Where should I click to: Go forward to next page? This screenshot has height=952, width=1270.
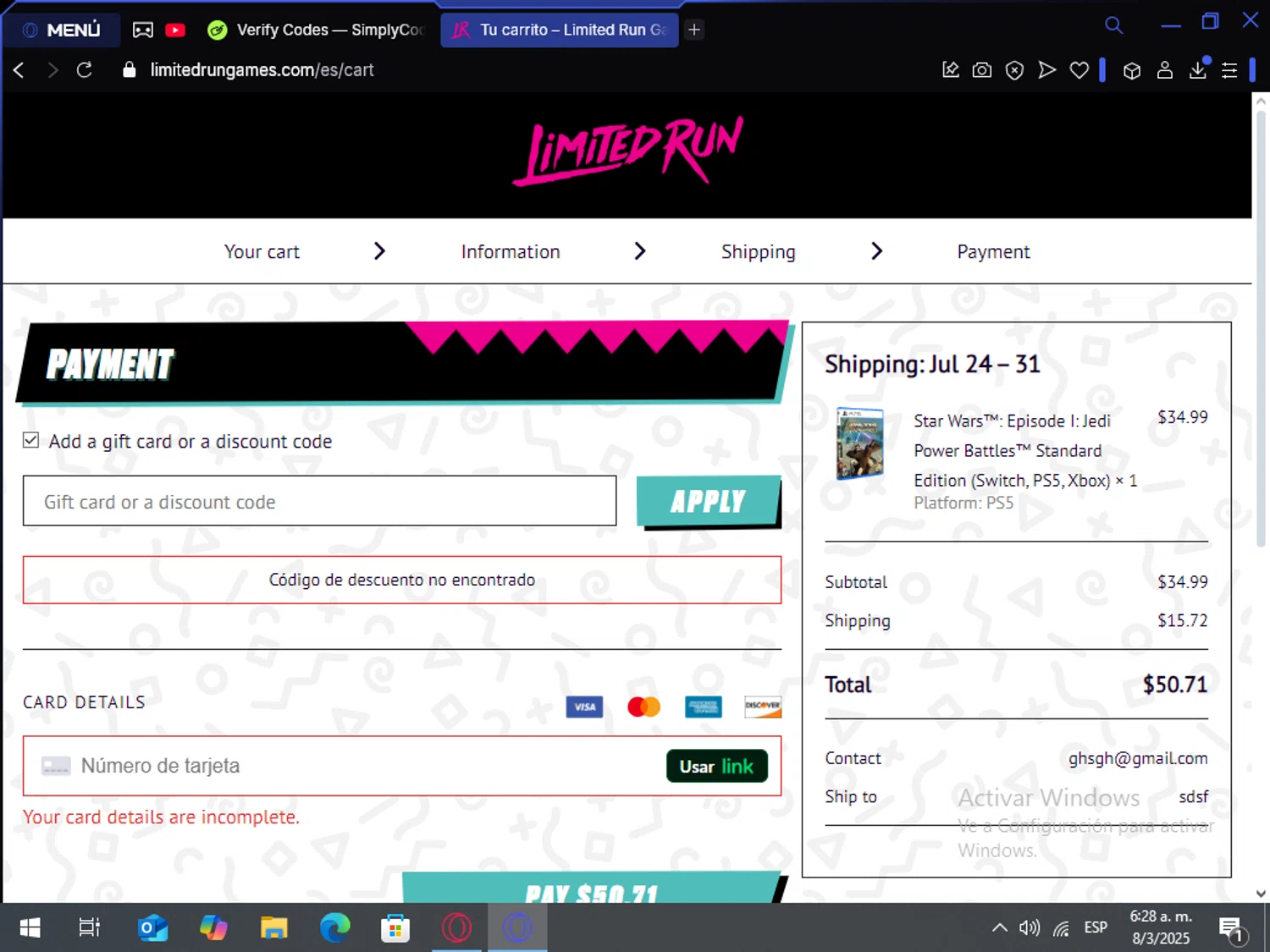(x=52, y=69)
